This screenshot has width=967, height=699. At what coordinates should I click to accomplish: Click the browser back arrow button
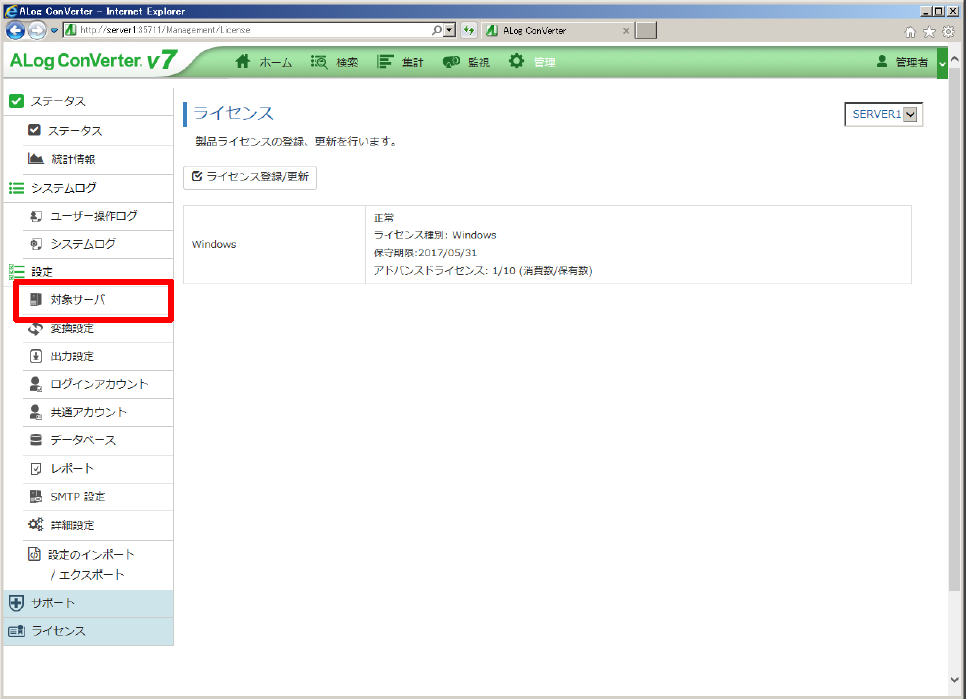(16, 30)
